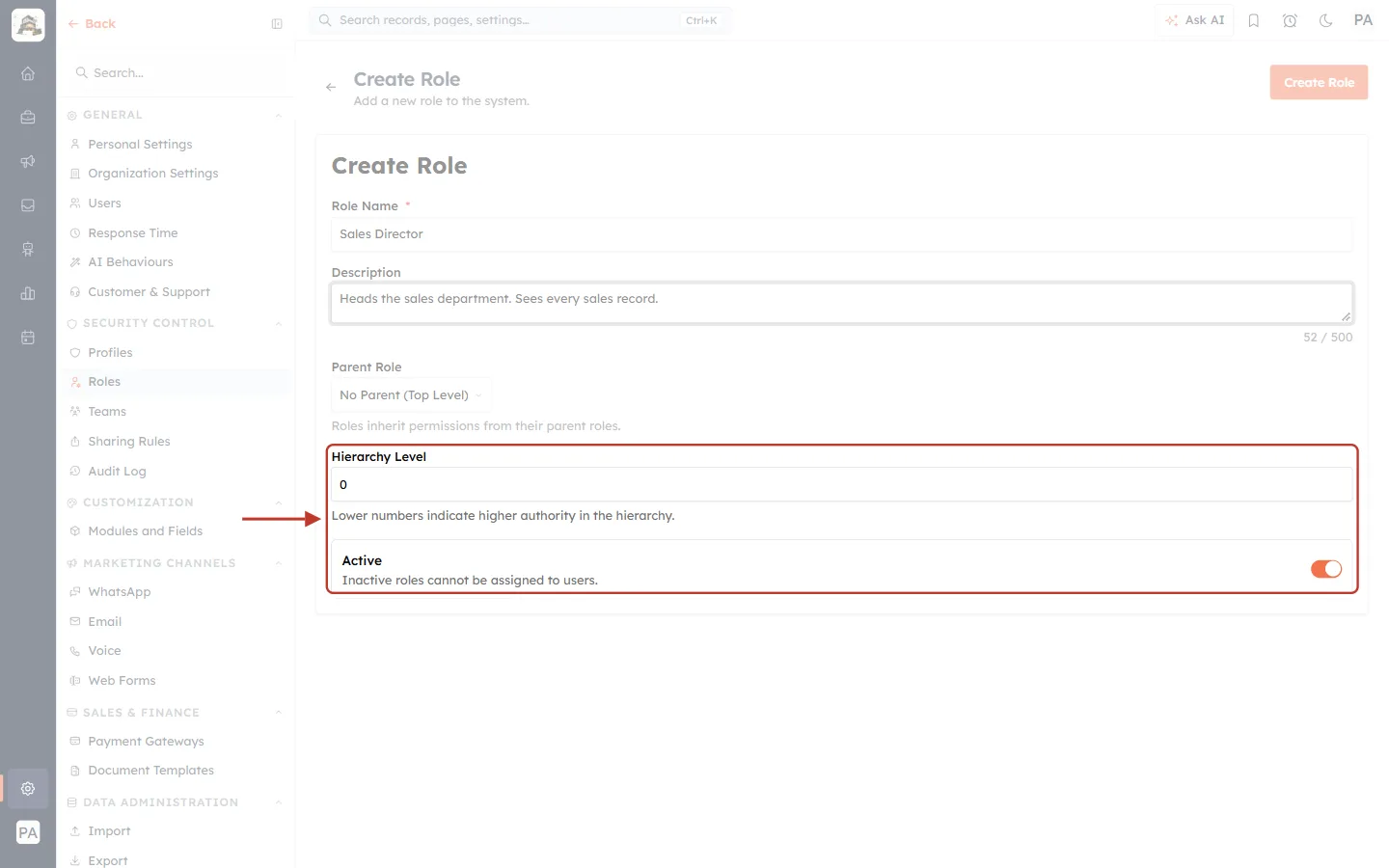1389x868 pixels.
Task: Collapse the Sales & Finance section
Action: (278, 714)
